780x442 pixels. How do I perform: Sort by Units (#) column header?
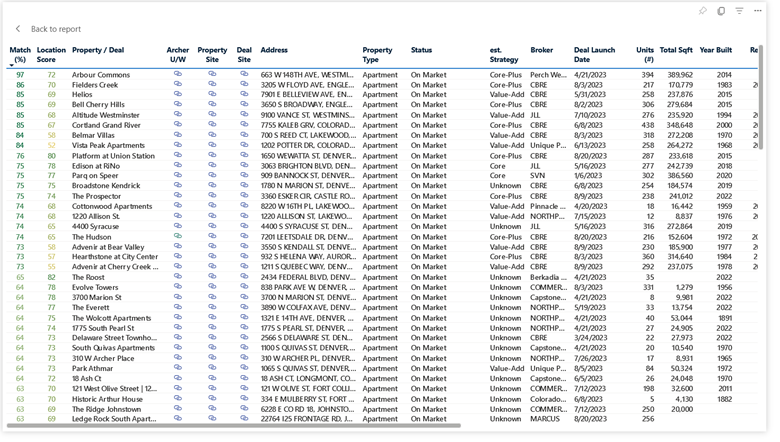(x=645, y=55)
